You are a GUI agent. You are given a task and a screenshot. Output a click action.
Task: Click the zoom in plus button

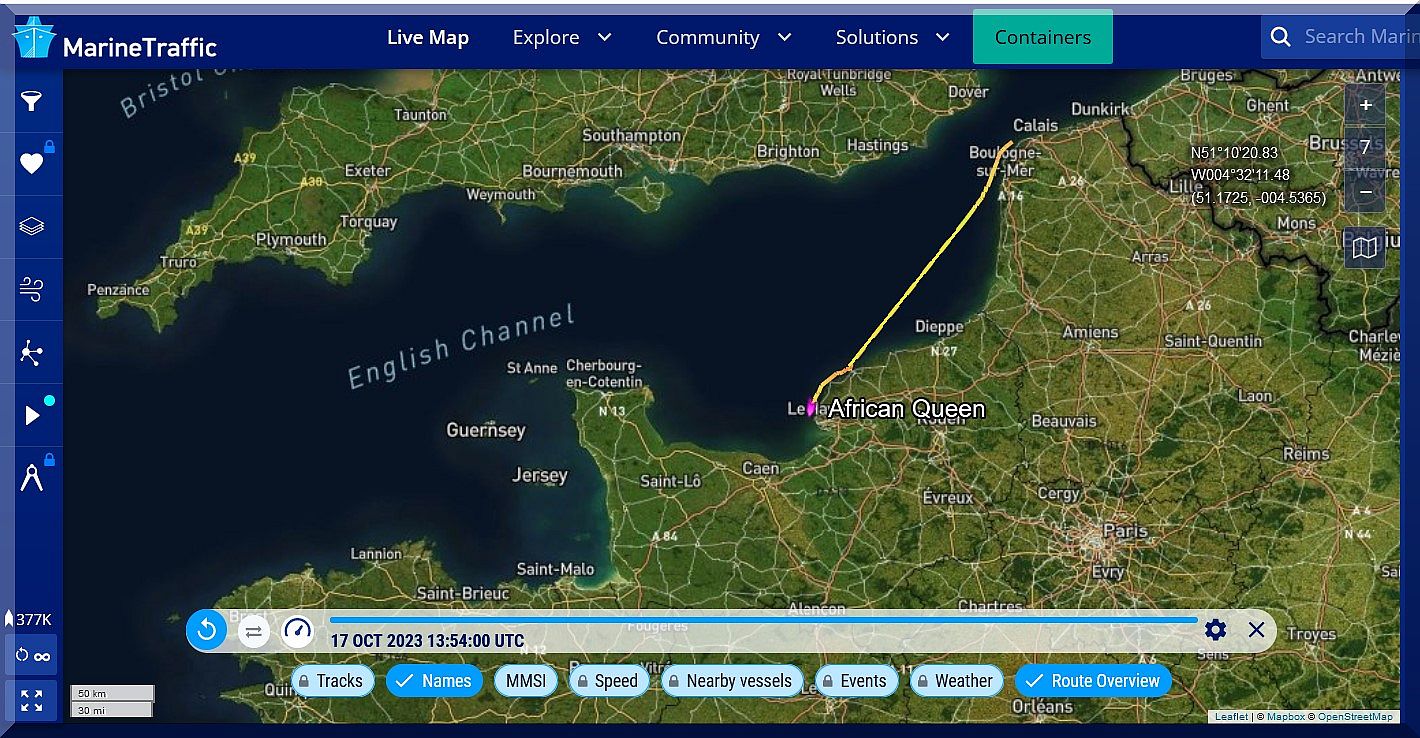pyautogui.click(x=1365, y=105)
